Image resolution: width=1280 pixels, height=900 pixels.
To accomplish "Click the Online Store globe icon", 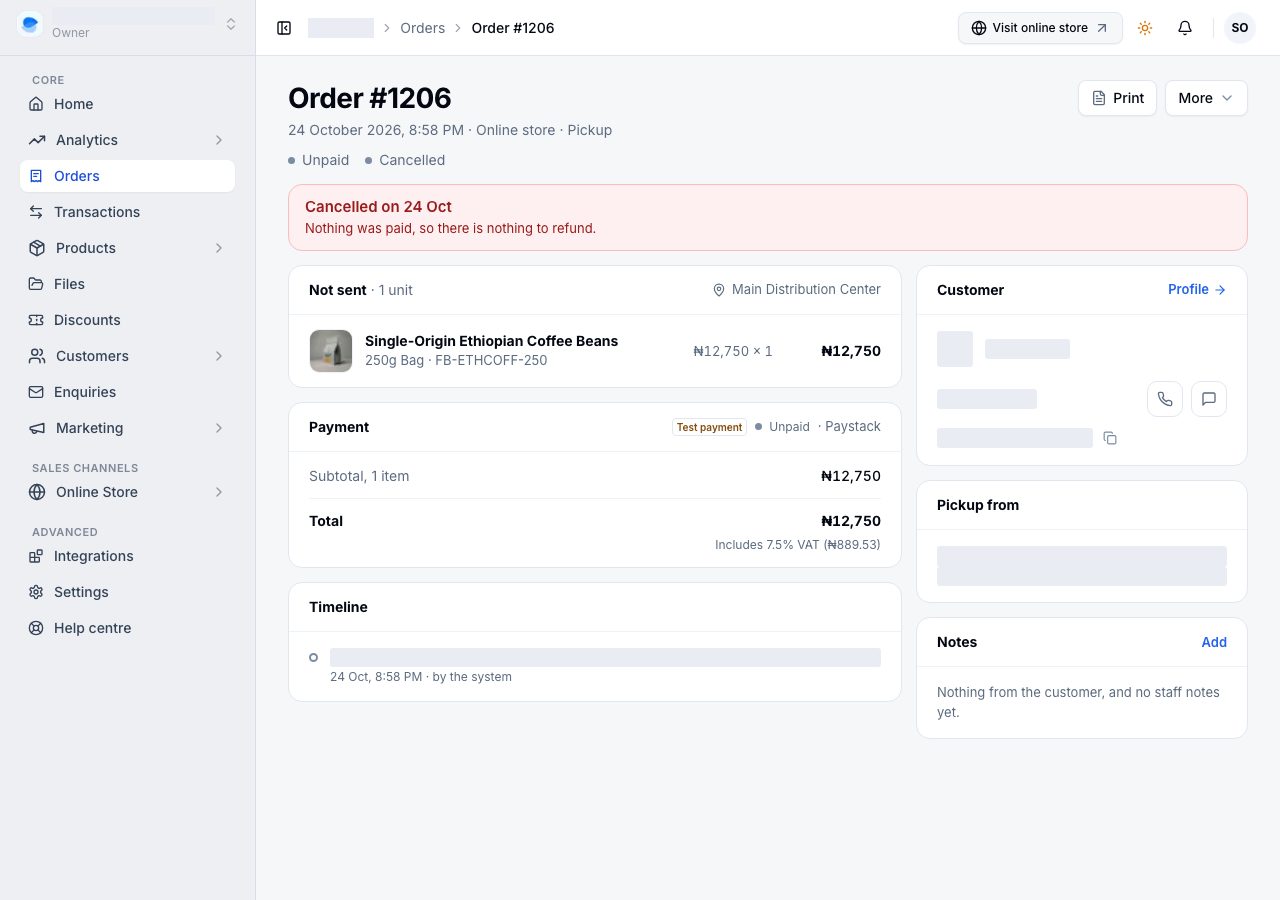I will [37, 492].
